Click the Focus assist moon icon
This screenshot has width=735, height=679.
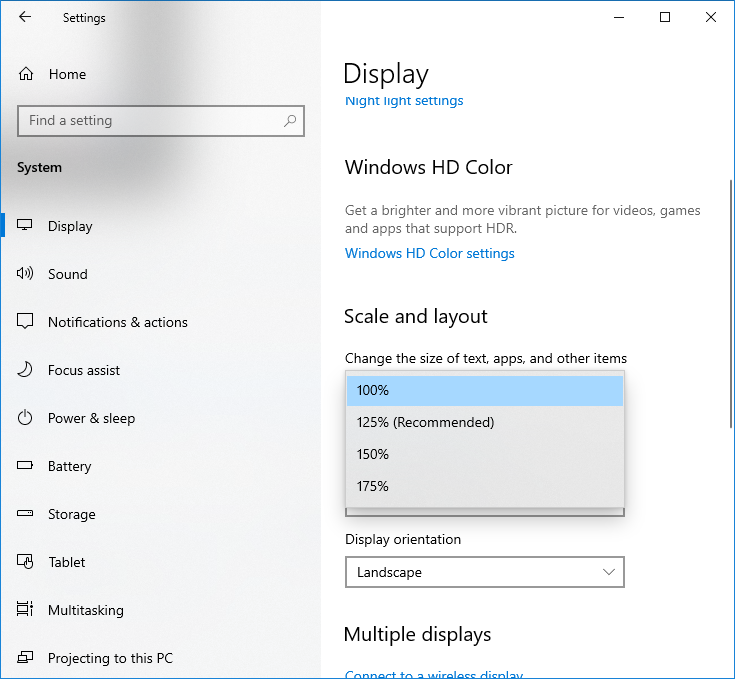coord(25,369)
